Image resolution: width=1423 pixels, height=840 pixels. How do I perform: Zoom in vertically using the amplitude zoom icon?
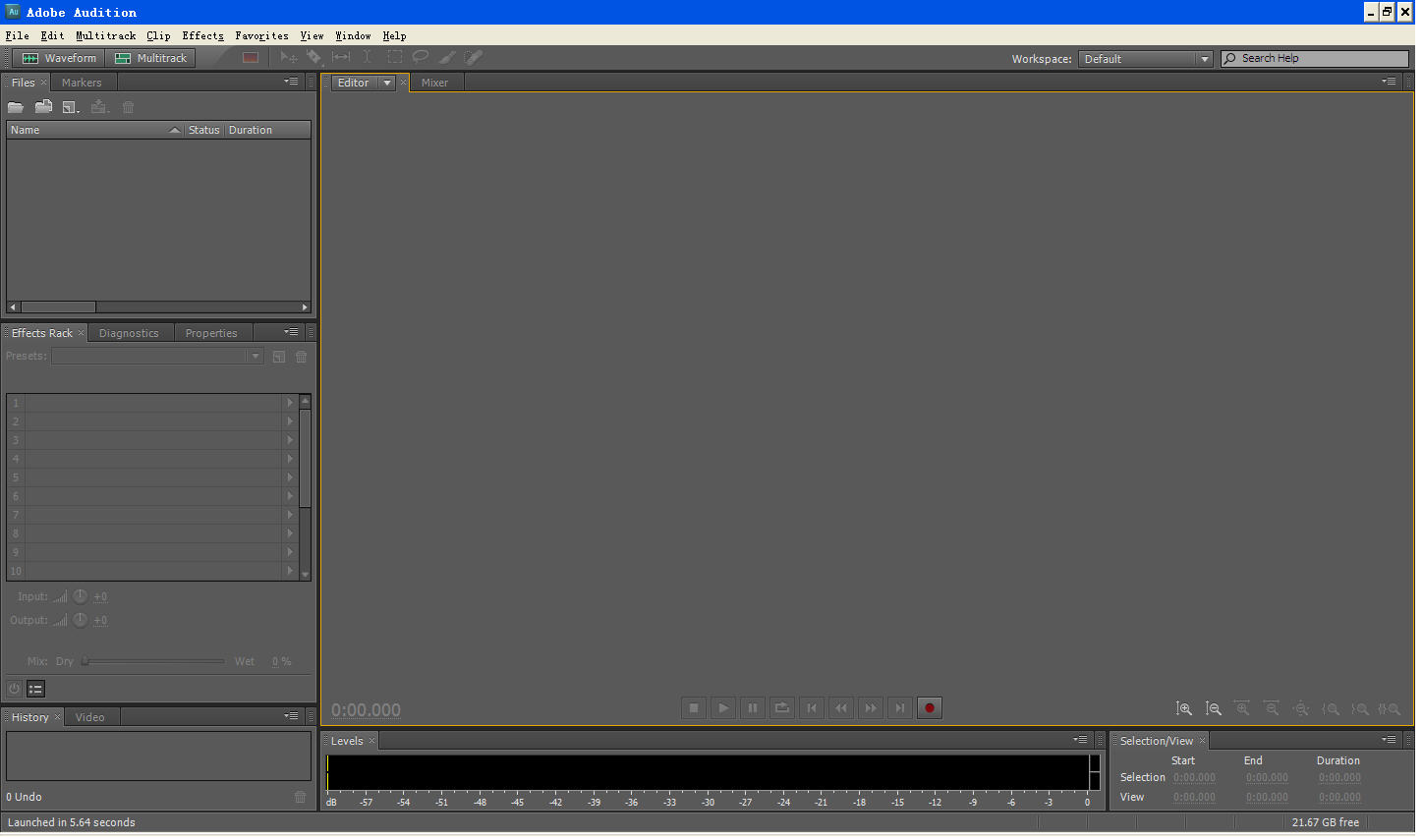(x=1184, y=707)
